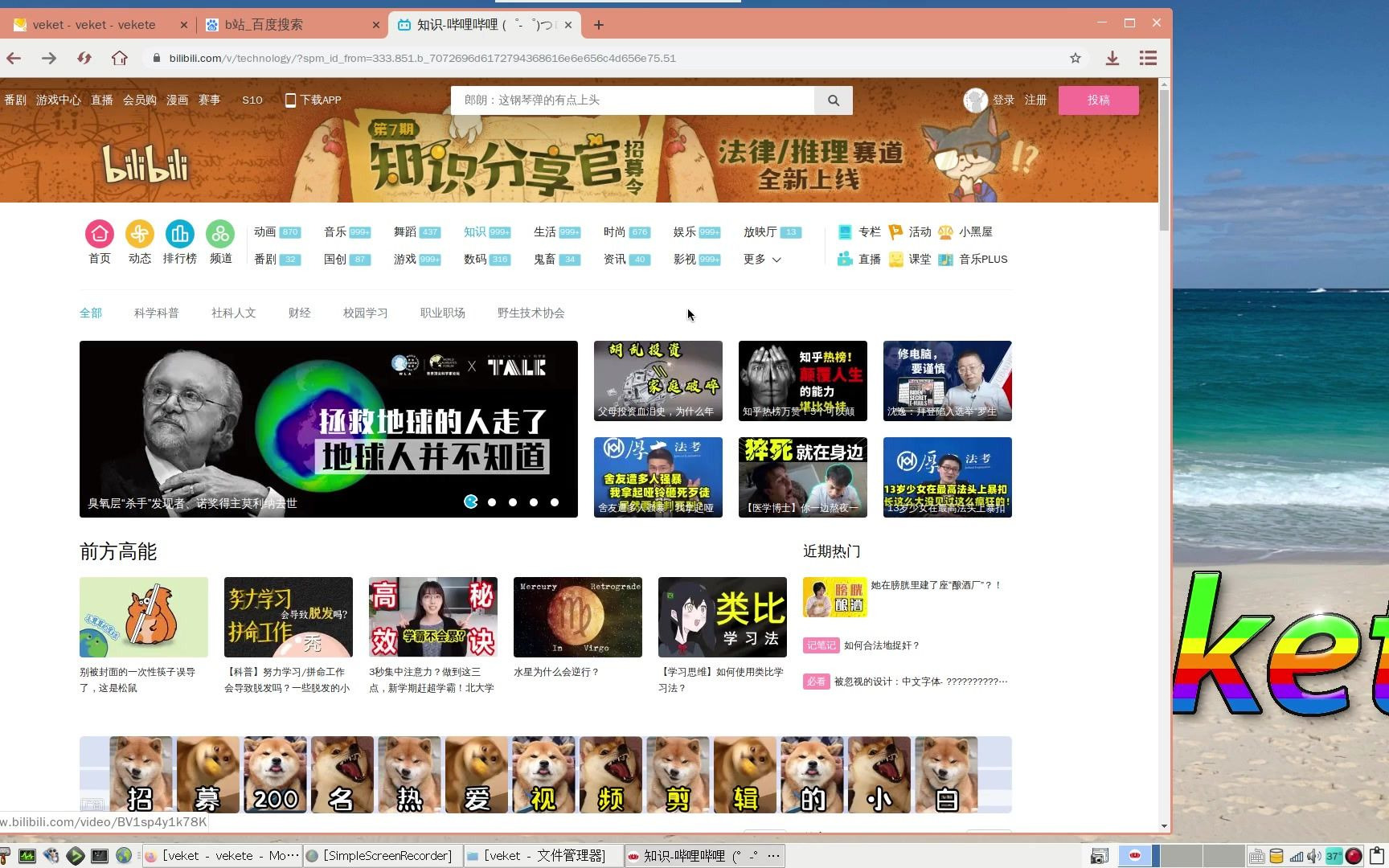
Task: Open the 排行榜 ranking icon
Action: [x=180, y=234]
